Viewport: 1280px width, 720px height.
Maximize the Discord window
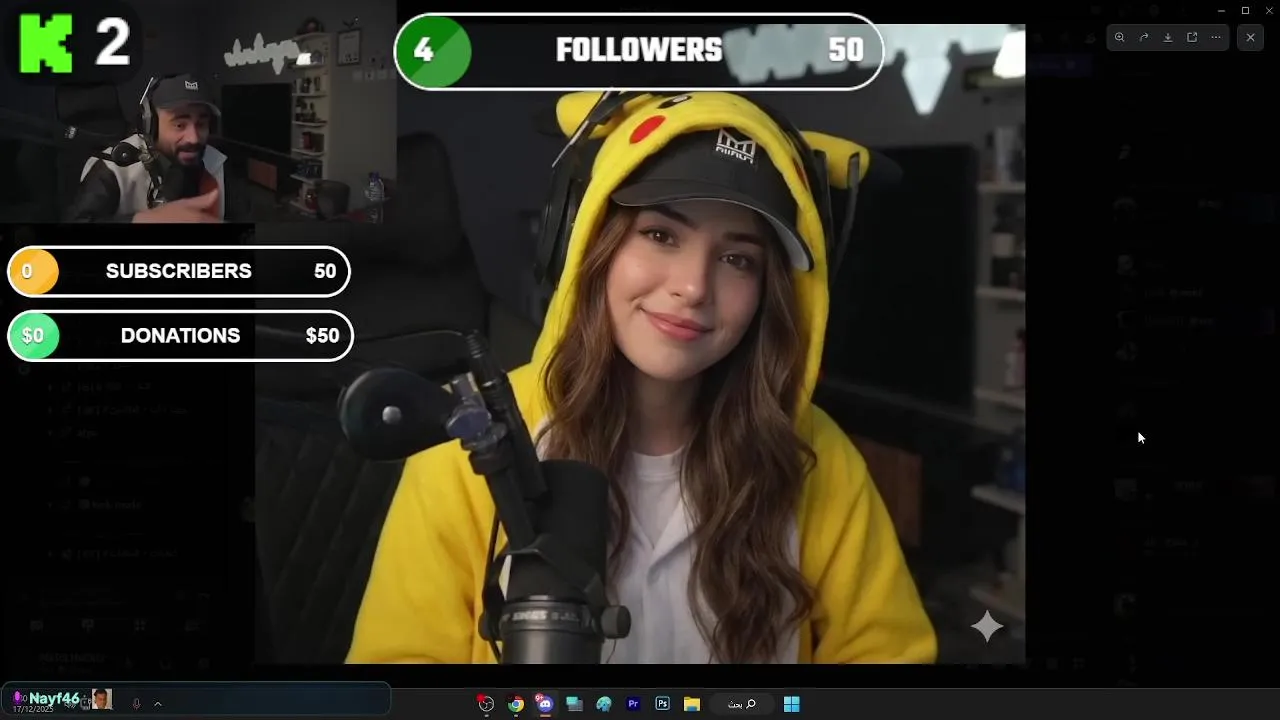(1245, 10)
